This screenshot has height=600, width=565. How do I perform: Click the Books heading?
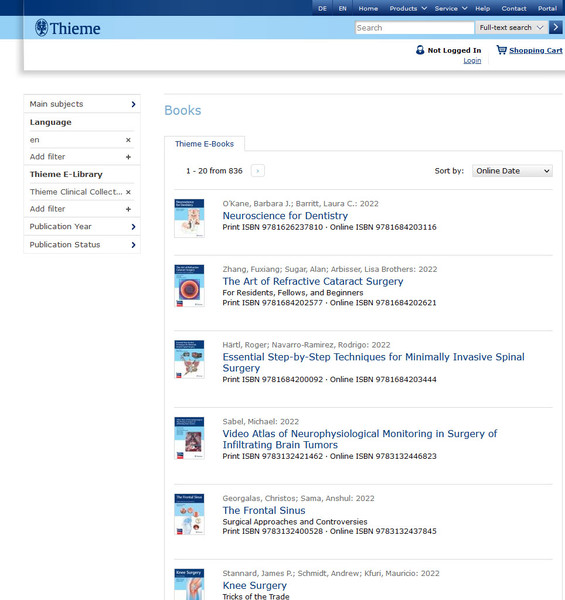[x=182, y=110]
